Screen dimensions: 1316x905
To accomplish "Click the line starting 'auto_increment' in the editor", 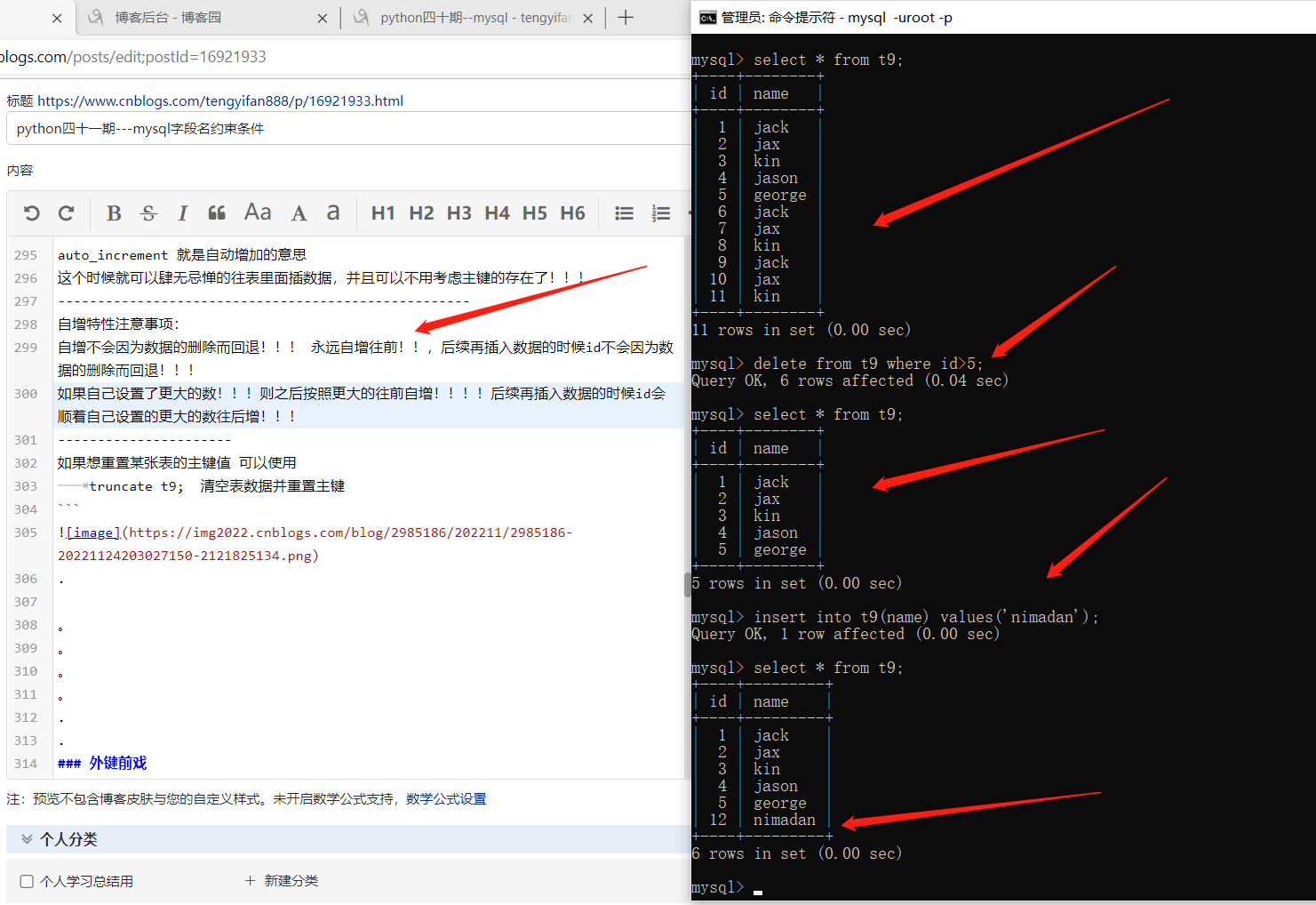I will [x=182, y=255].
